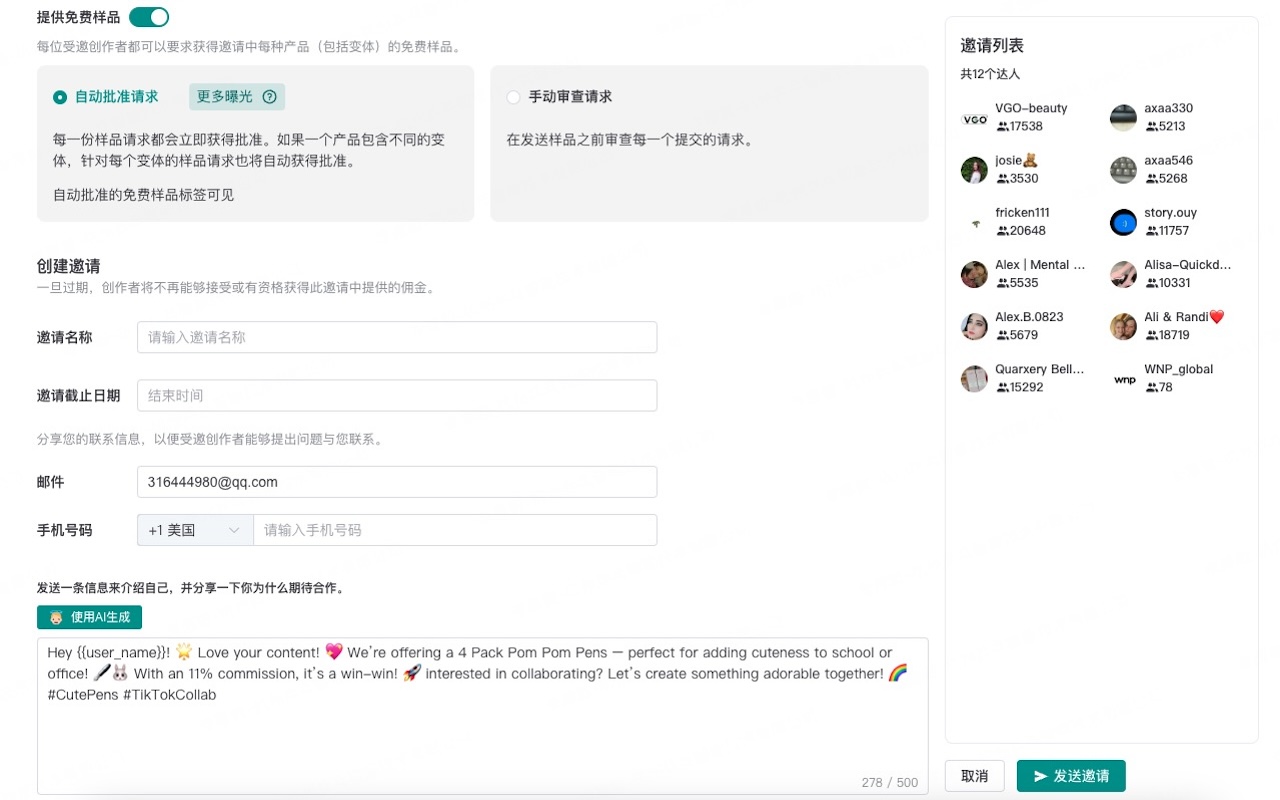Click the 取消 button
Screen dimensions: 1280x800
click(x=974, y=775)
